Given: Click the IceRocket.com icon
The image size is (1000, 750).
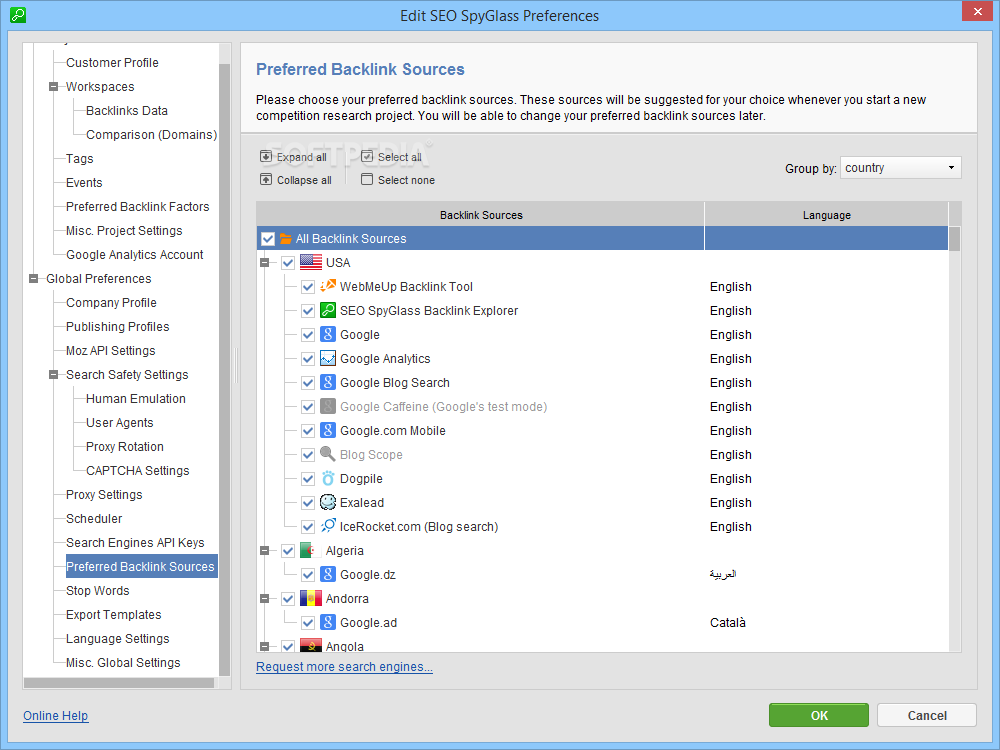Looking at the screenshot, I should (x=328, y=526).
